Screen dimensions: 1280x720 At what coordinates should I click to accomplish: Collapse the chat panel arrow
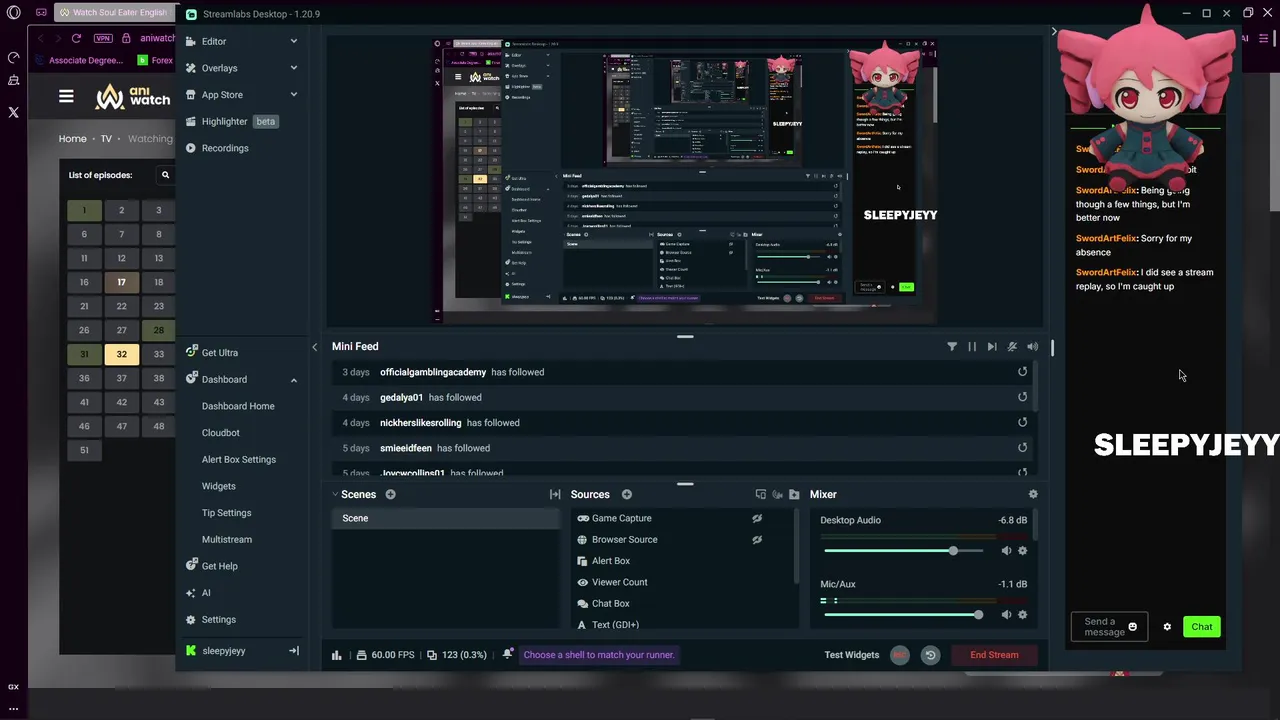tap(1053, 32)
